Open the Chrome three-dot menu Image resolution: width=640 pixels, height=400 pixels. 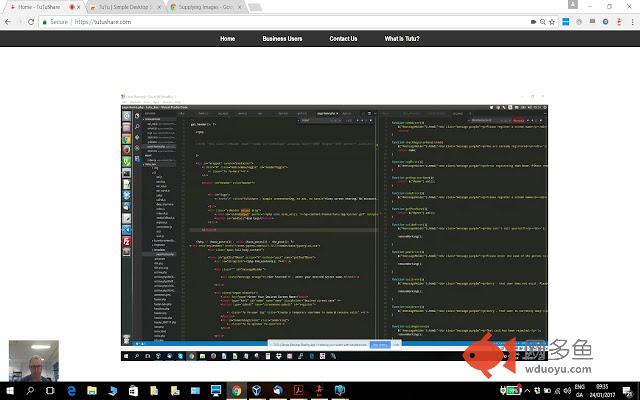632,22
